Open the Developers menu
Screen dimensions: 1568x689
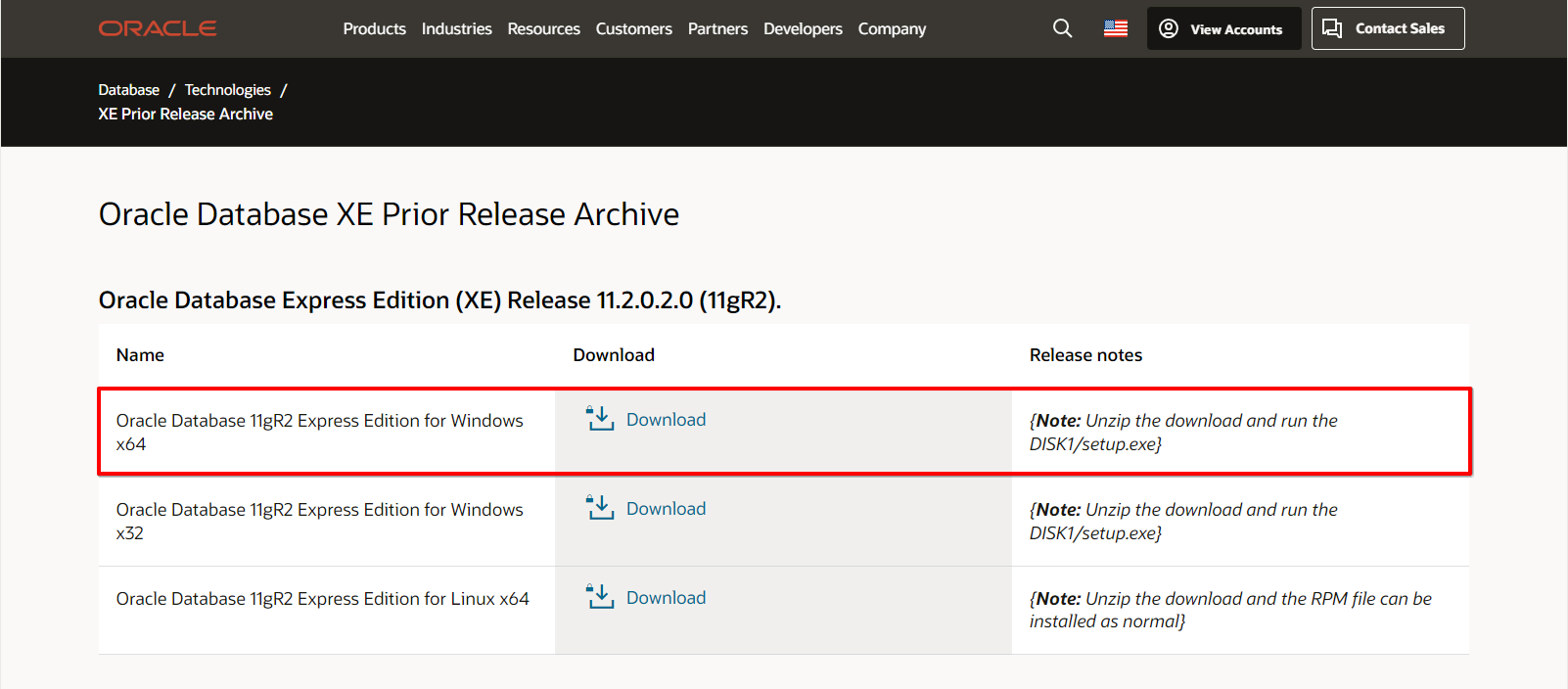pos(803,29)
